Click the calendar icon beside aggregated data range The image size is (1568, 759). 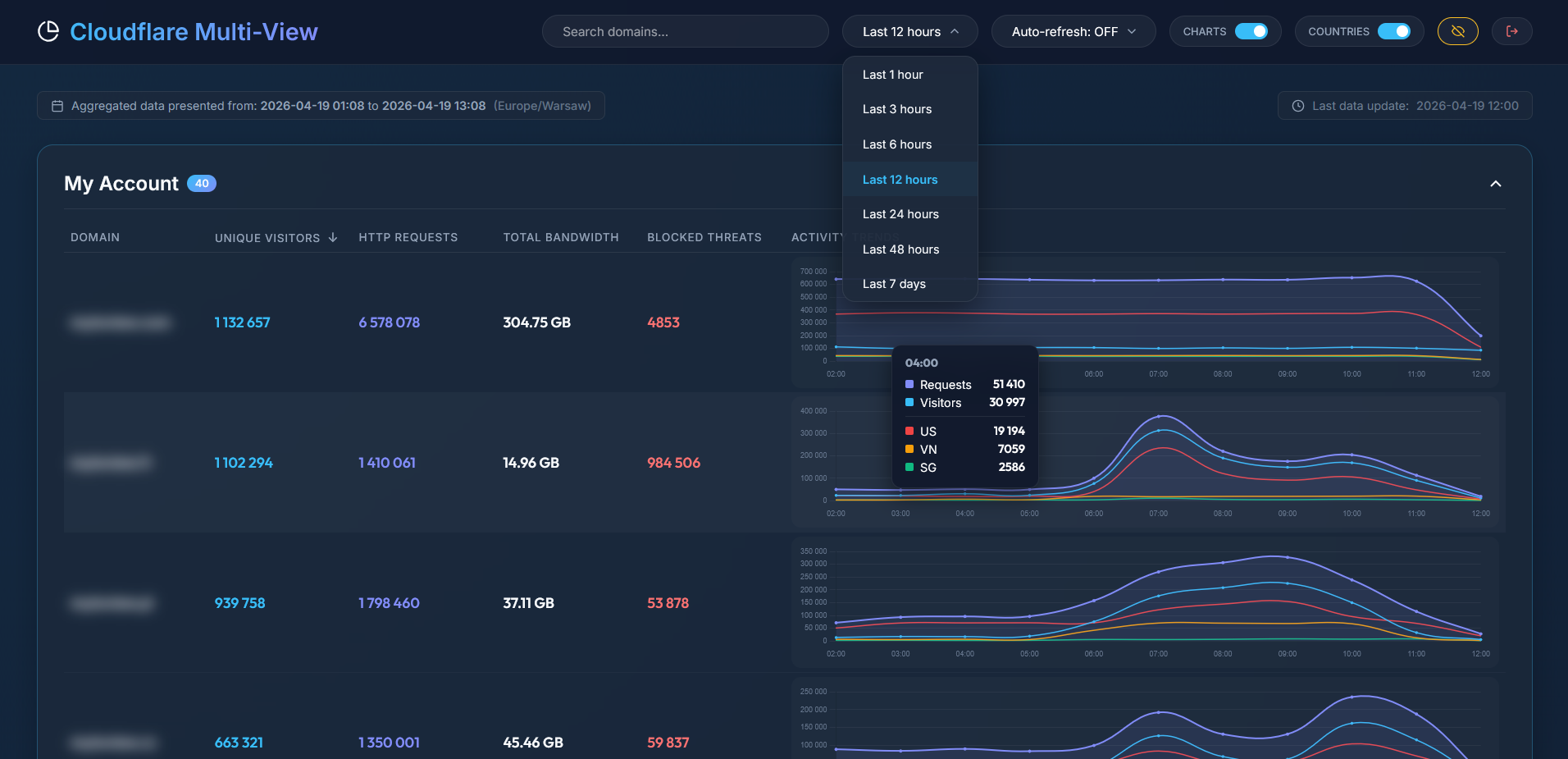[x=57, y=105]
